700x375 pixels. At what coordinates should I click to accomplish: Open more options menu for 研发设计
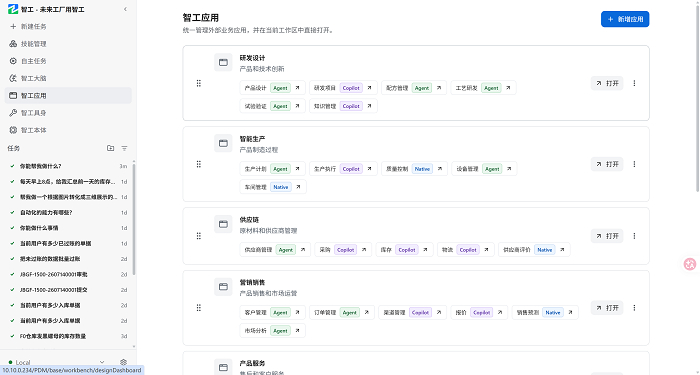634,83
